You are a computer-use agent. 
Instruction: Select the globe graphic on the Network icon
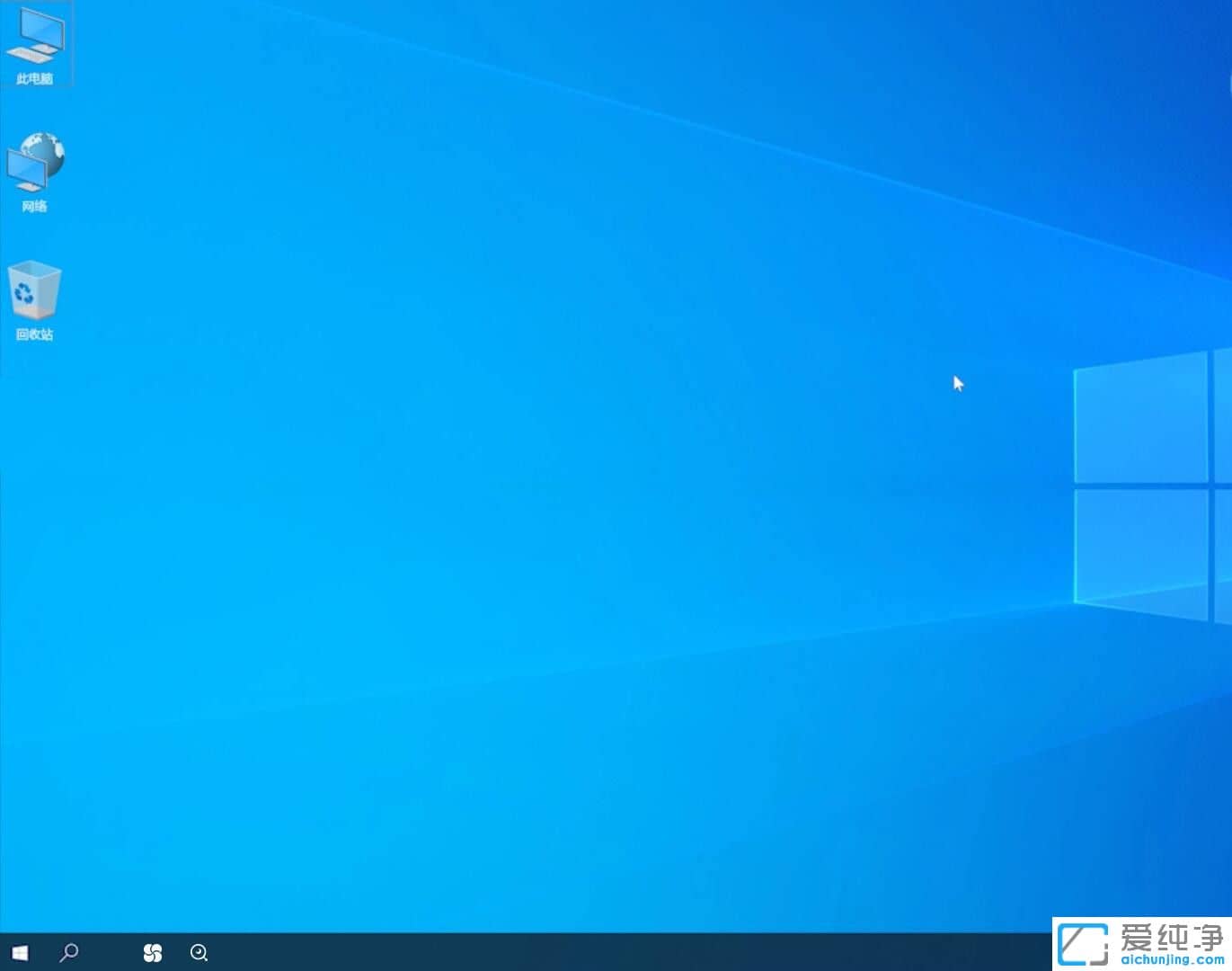tap(43, 151)
